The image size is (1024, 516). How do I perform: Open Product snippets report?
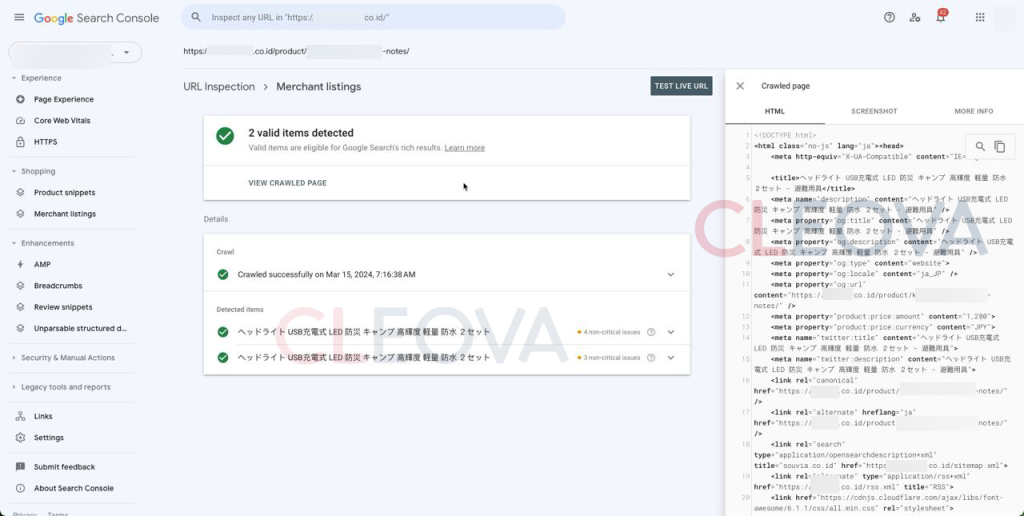(65, 193)
